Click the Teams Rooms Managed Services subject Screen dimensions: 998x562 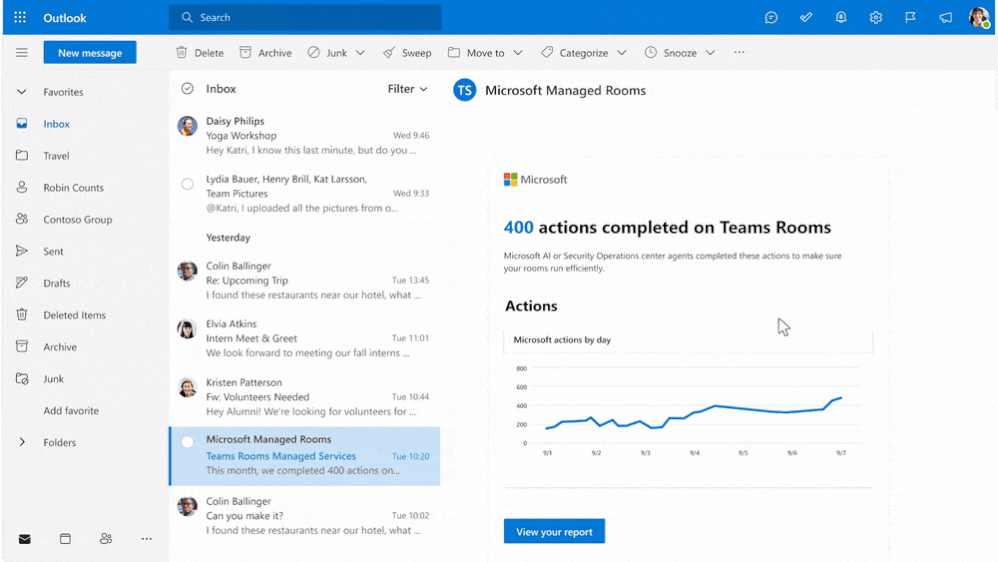pos(281,456)
